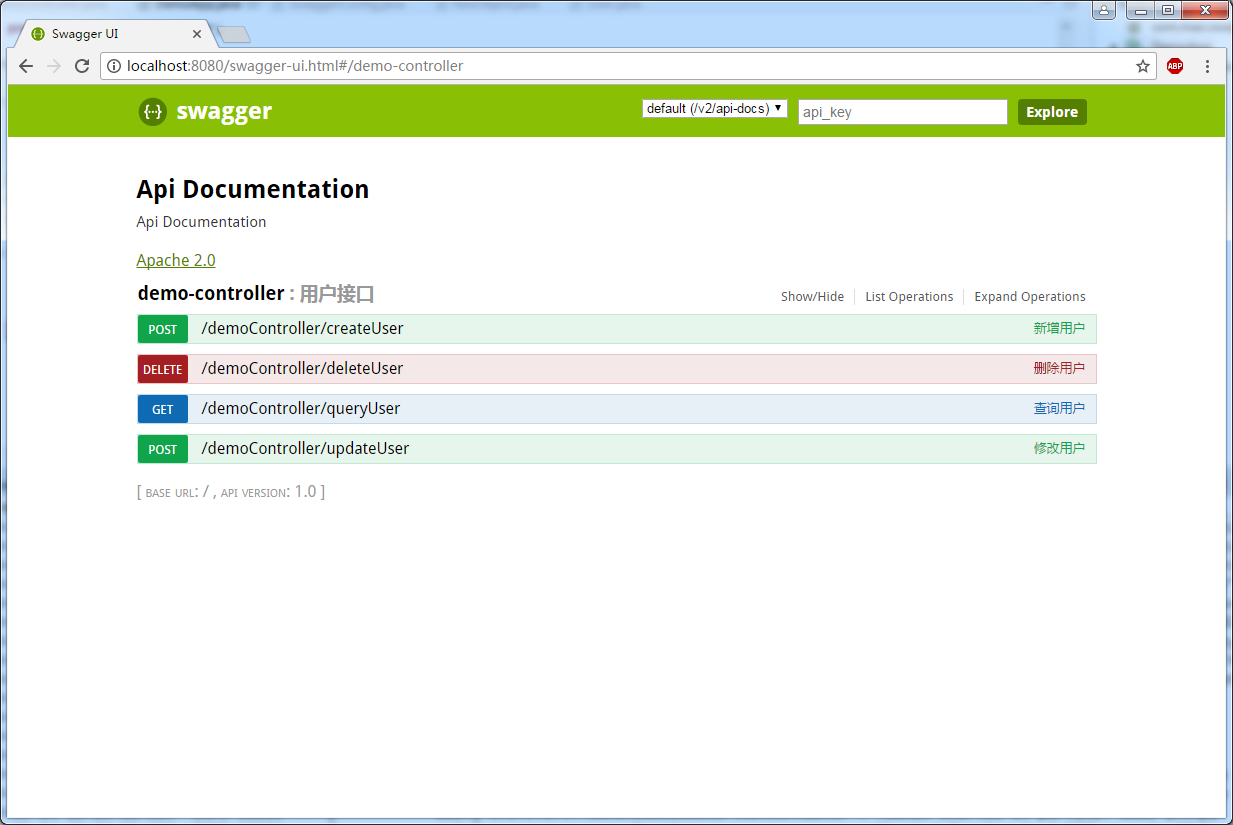Click the browser forward arrow
The width and height of the screenshot is (1233, 825).
(x=54, y=66)
